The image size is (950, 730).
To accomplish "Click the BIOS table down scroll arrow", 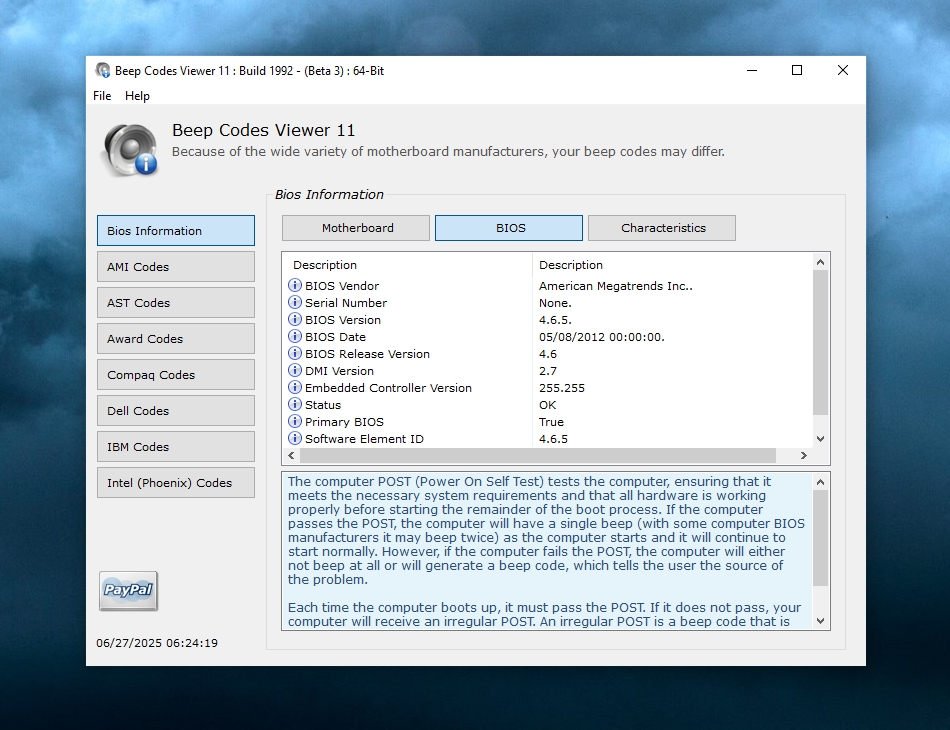I will (x=820, y=439).
